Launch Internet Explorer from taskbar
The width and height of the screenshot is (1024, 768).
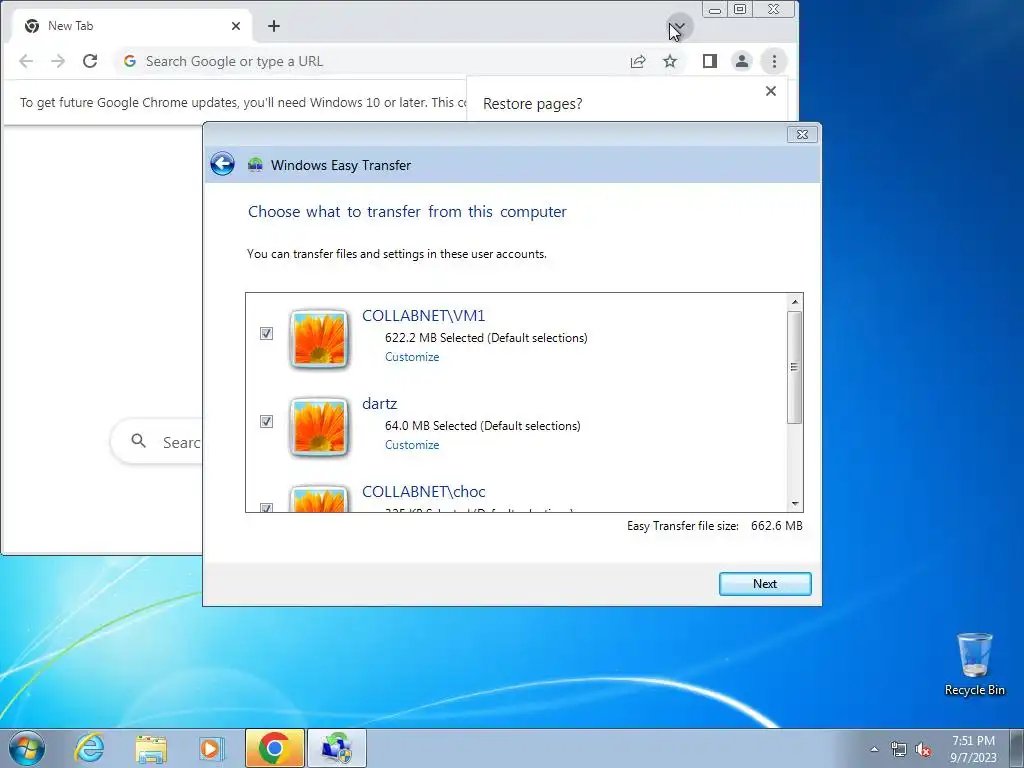(89, 748)
